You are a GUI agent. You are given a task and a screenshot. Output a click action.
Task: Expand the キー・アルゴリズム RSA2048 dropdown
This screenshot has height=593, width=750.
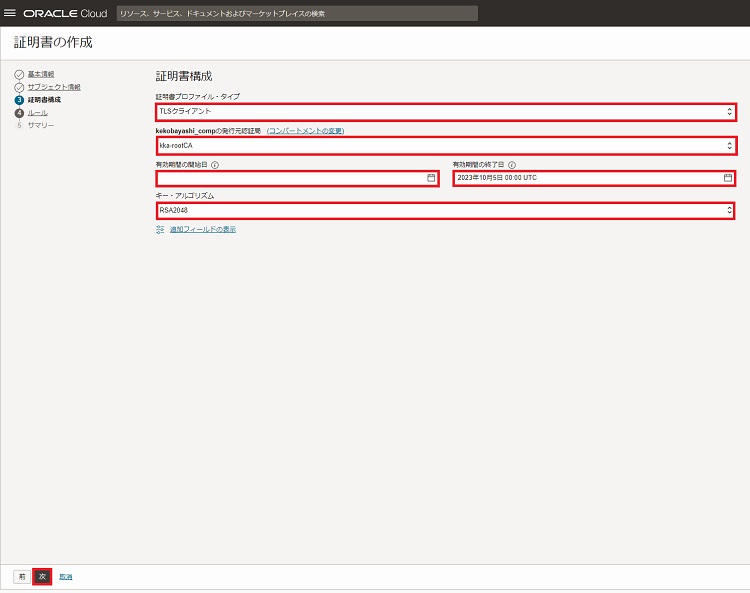pyautogui.click(x=445, y=211)
